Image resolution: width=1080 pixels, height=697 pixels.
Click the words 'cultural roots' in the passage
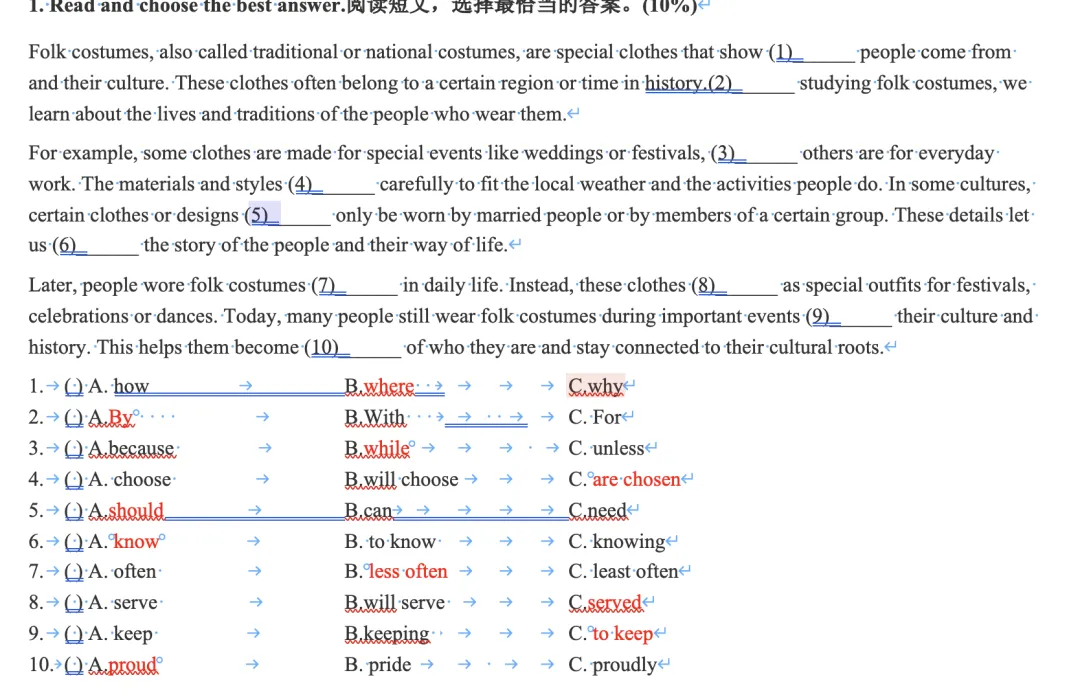point(826,347)
